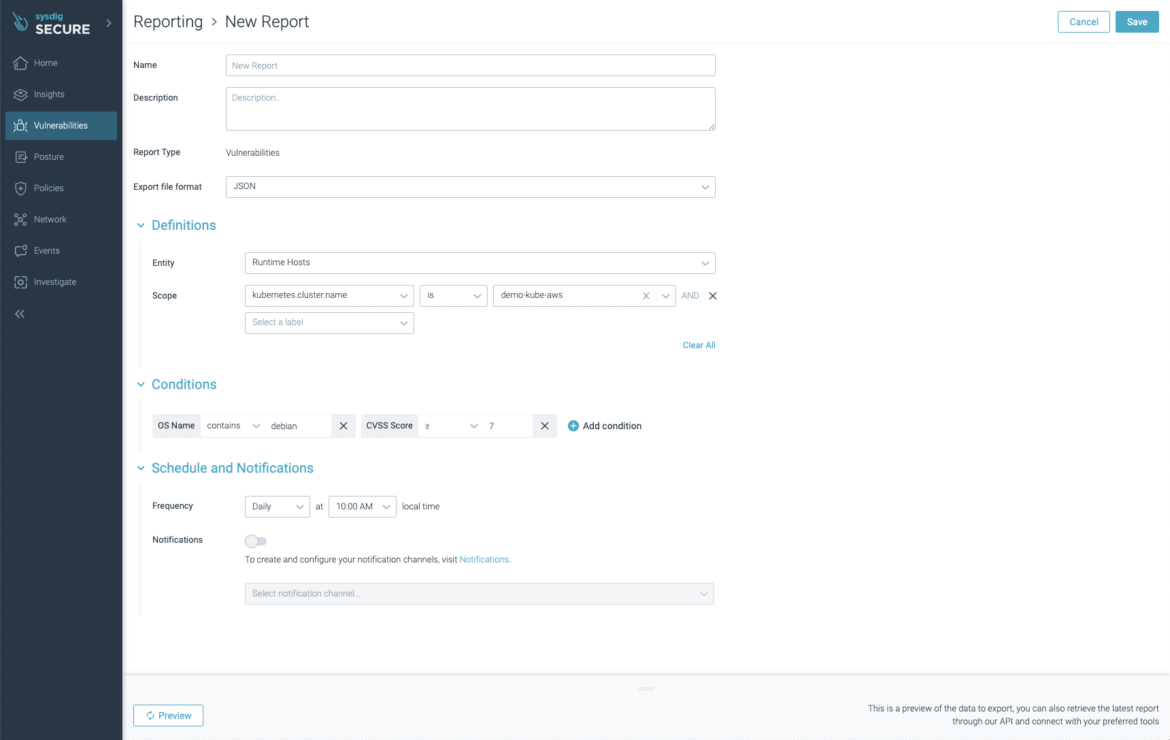Collapse the sidebar with double-chevron icon

20,314
